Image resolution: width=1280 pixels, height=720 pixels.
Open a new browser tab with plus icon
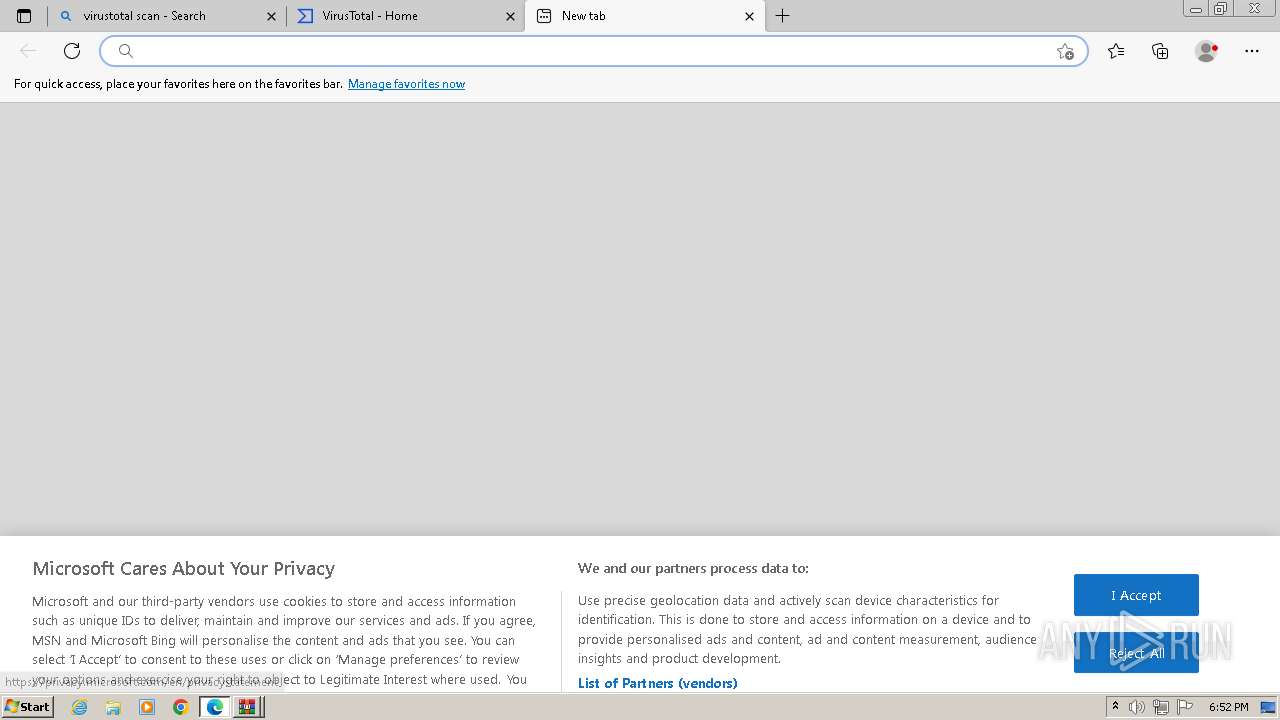point(783,16)
